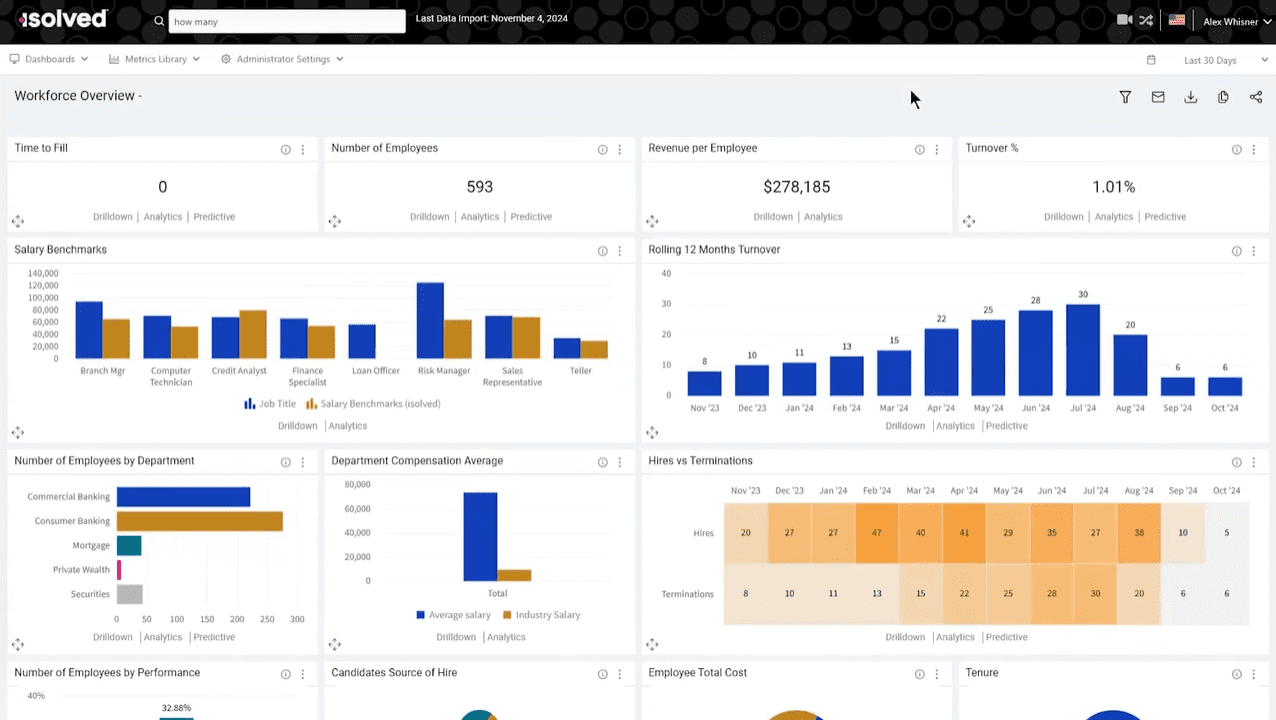Click the download dashboard icon
The image size is (1276, 720).
click(x=1190, y=97)
